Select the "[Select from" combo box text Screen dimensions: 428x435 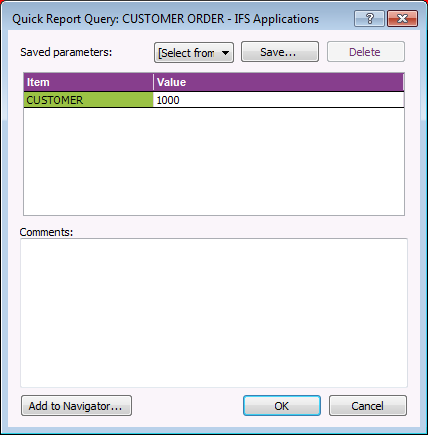coord(186,53)
